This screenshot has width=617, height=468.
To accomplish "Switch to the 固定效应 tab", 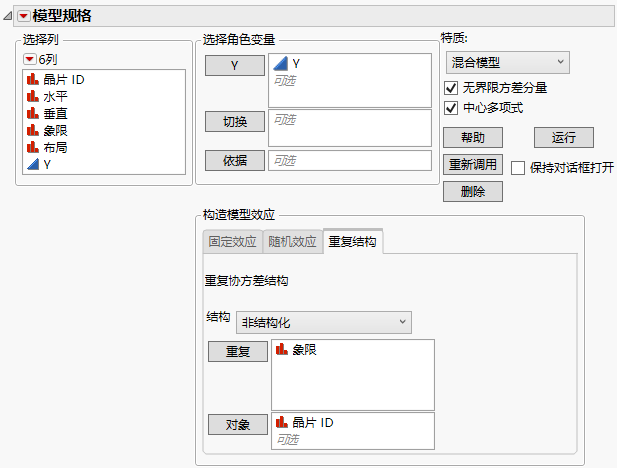I will (x=231, y=242).
